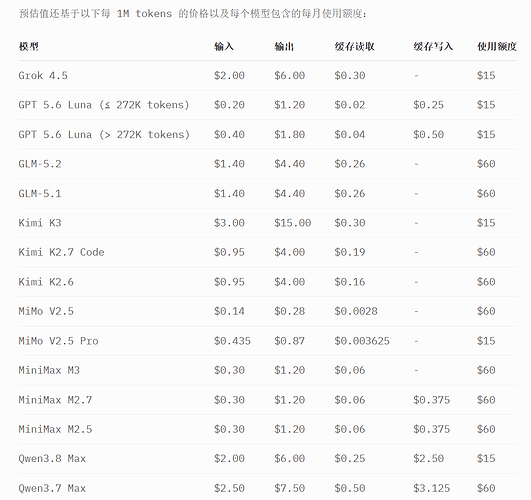Click Qwen3.7 Max input price $2.50
Screen dimensions: 531x500
click(x=229, y=488)
